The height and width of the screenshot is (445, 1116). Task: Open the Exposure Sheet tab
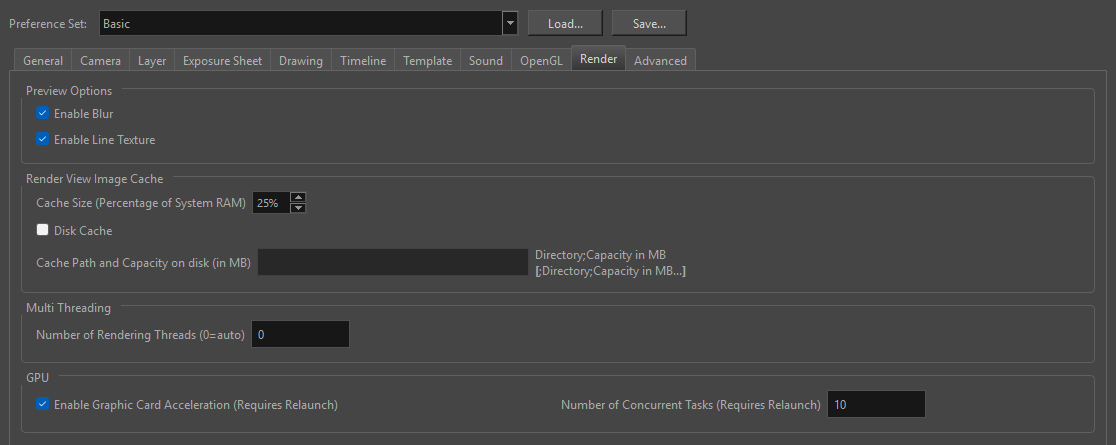point(222,61)
